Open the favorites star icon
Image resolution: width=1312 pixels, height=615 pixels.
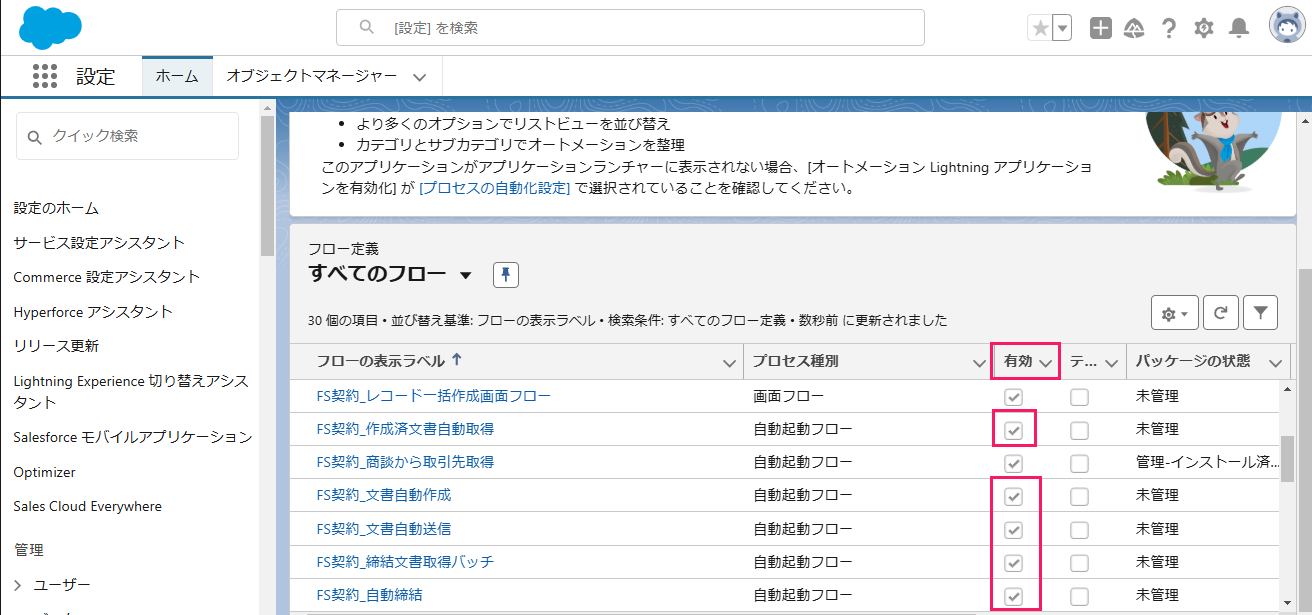coord(1040,28)
